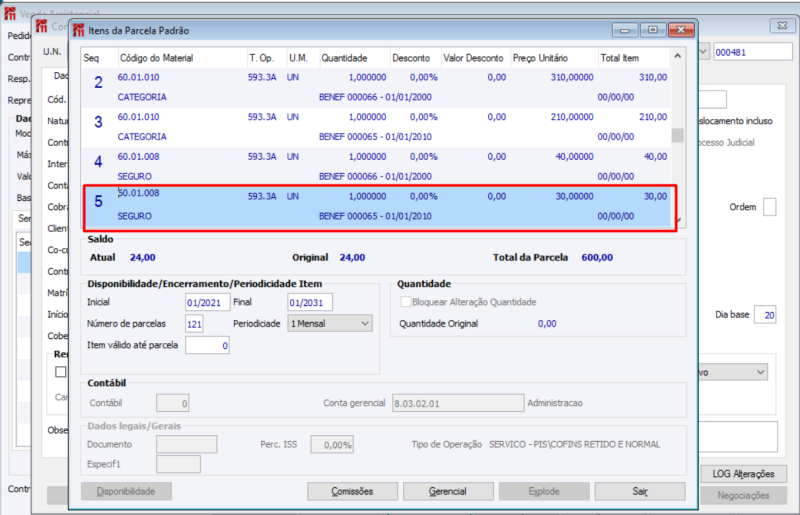The height and width of the screenshot is (515, 800).
Task: Maximize the Itens da Parcela Padrão window
Action: tap(653, 30)
